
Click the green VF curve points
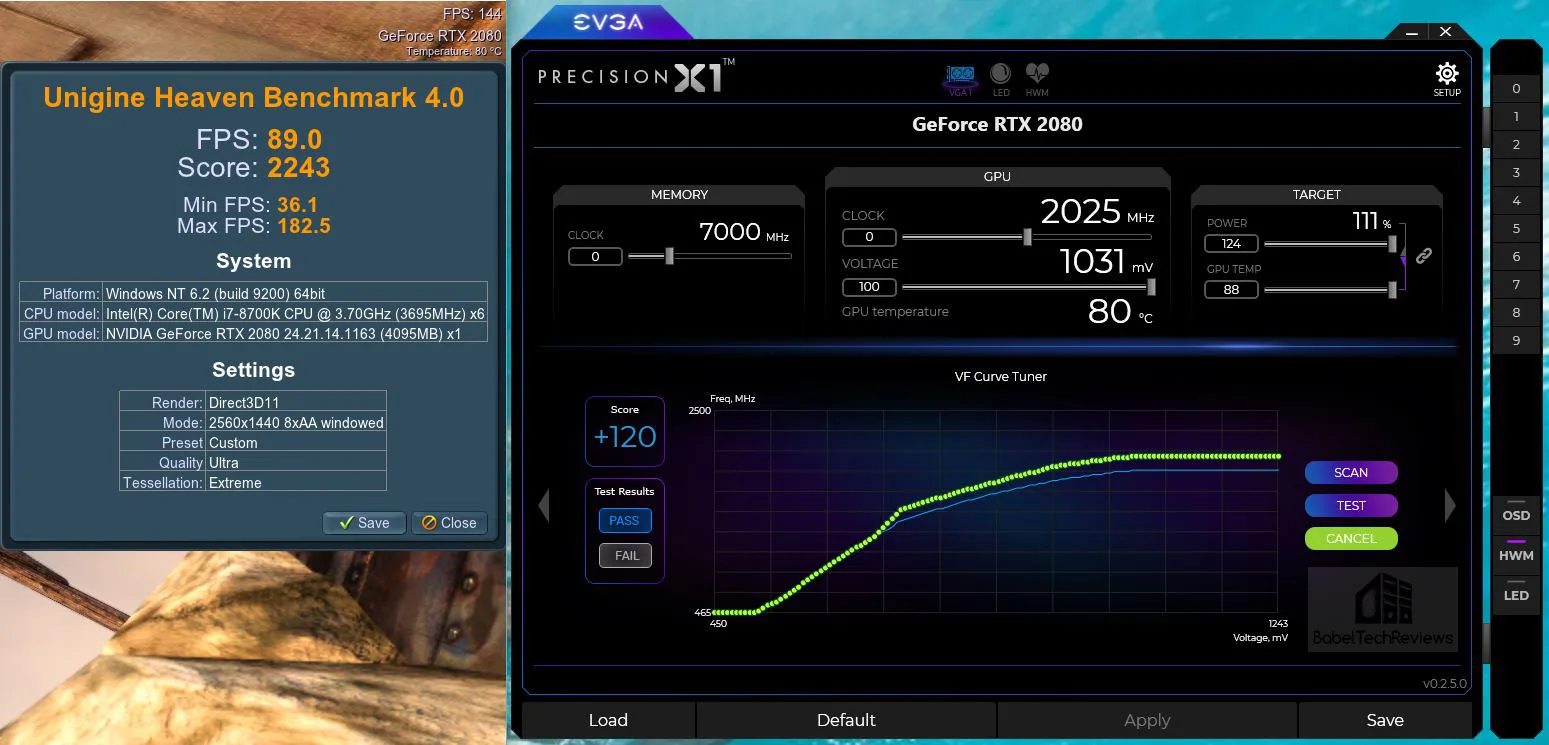tap(998, 480)
